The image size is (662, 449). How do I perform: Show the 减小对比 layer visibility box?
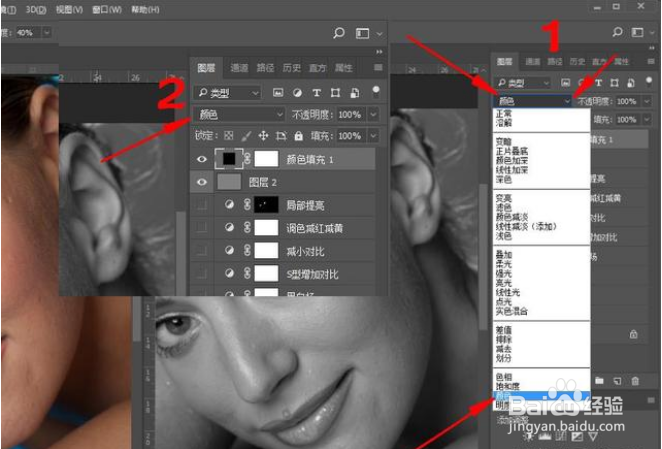pos(202,251)
